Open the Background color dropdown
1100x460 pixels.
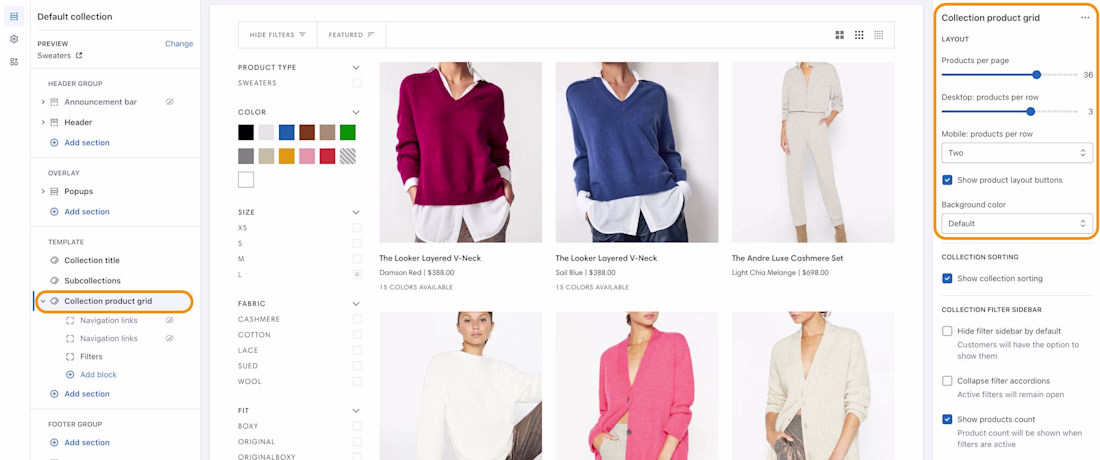point(1017,224)
